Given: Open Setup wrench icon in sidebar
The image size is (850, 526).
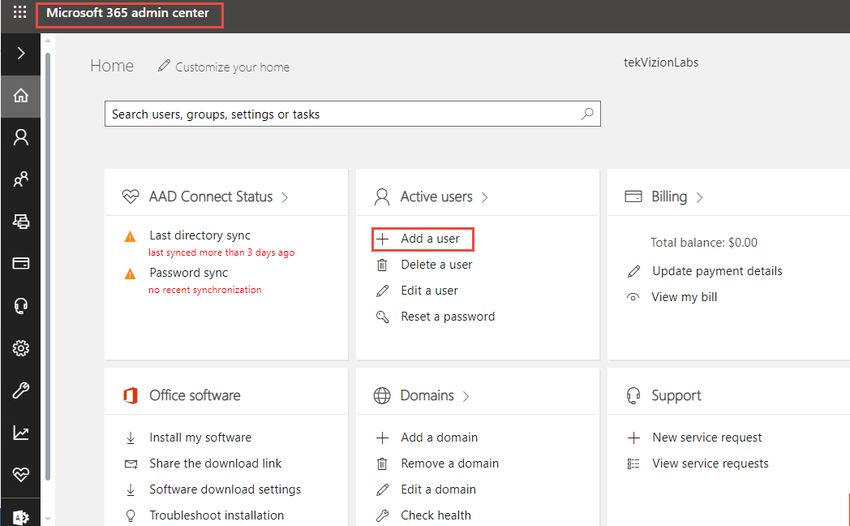Looking at the screenshot, I should coord(21,390).
